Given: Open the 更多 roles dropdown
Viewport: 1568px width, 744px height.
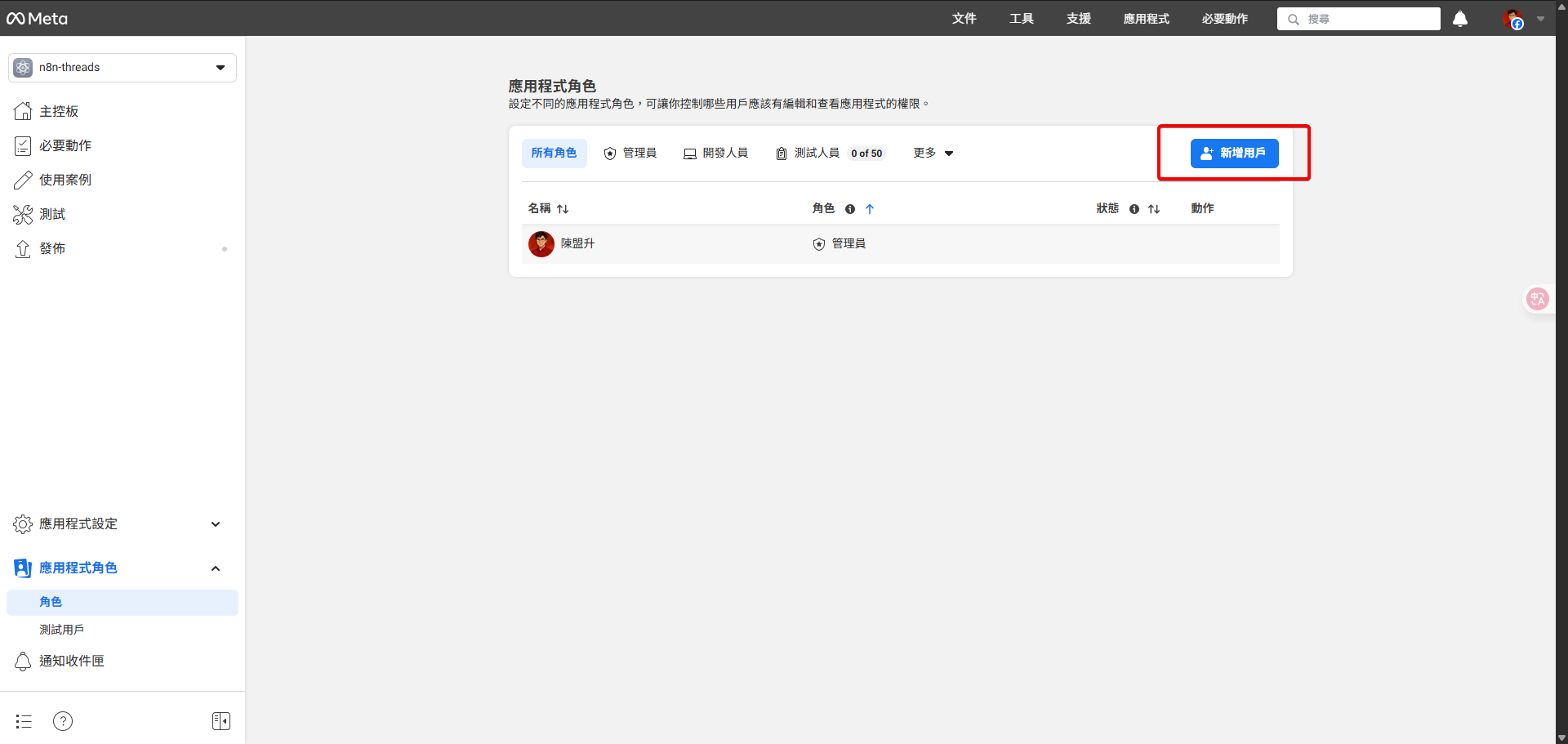Looking at the screenshot, I should coord(933,153).
